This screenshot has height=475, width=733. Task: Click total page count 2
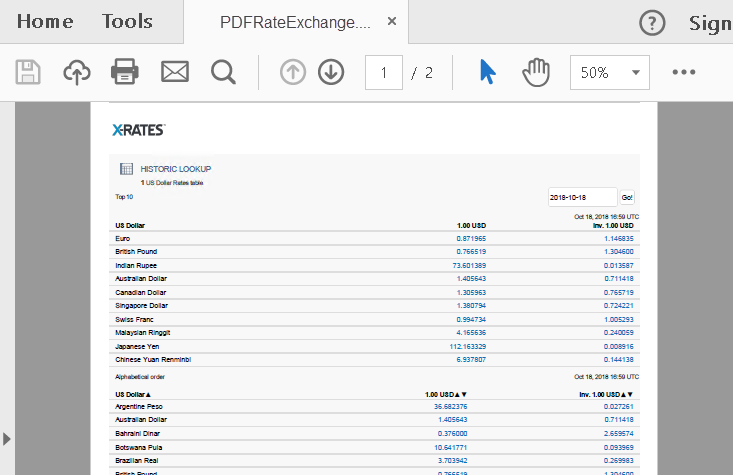point(429,72)
